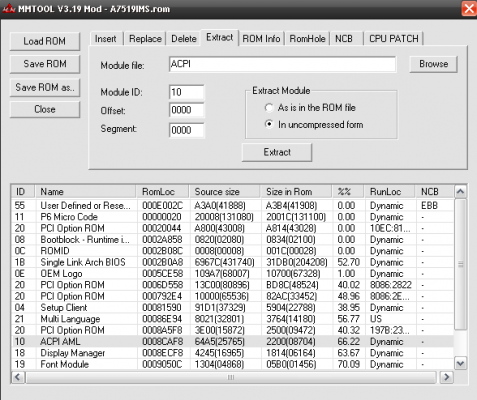
Task: Click the Segment input field
Action: 187,130
